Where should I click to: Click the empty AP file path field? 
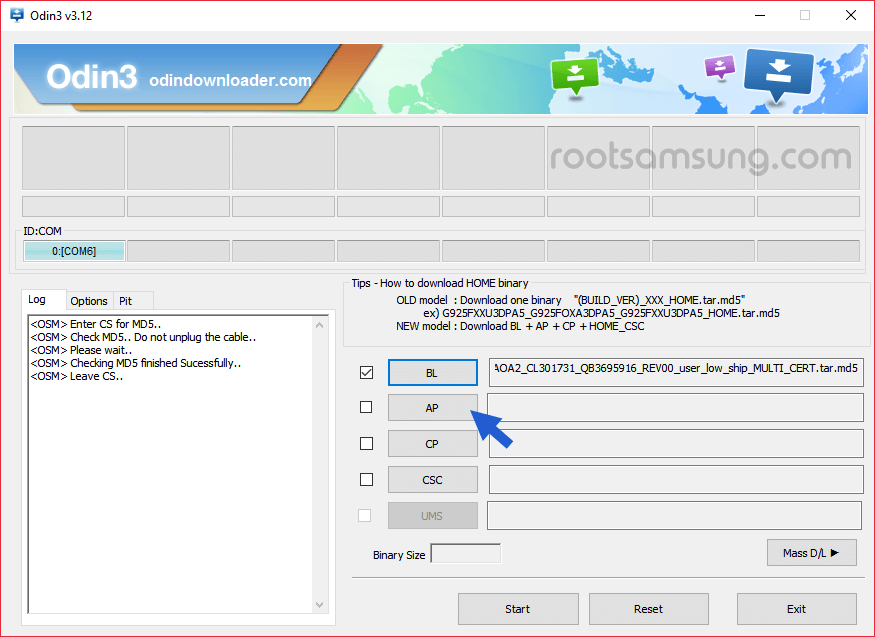pos(676,408)
